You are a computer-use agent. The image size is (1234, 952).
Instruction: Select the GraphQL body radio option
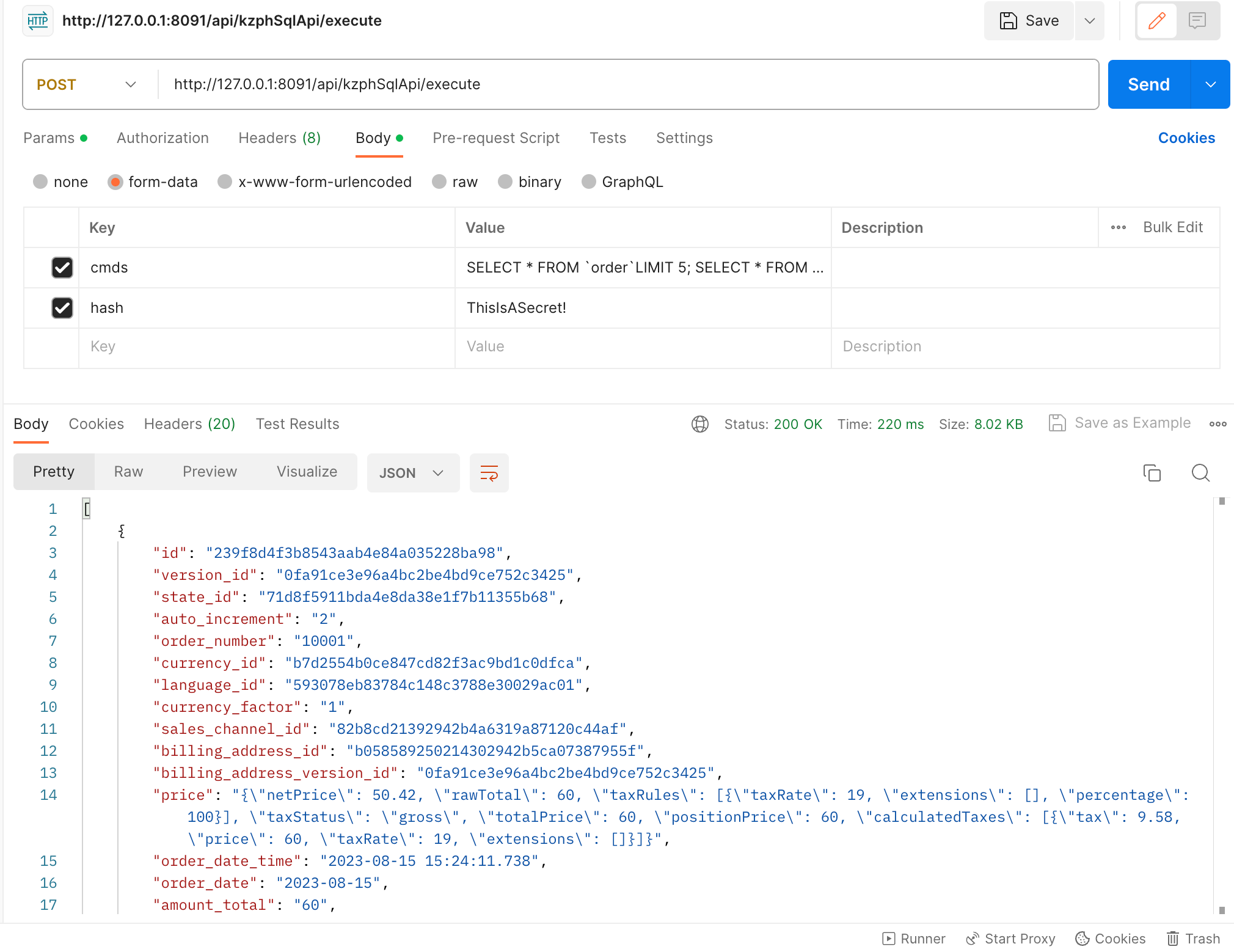[589, 182]
